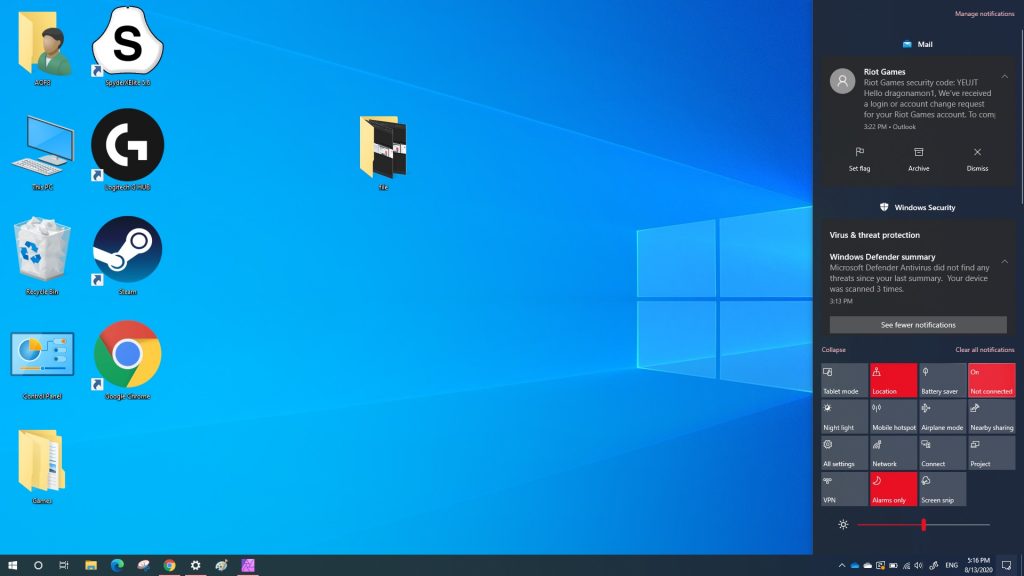
Task: Dismiss the Riot Games notification
Action: pos(977,159)
